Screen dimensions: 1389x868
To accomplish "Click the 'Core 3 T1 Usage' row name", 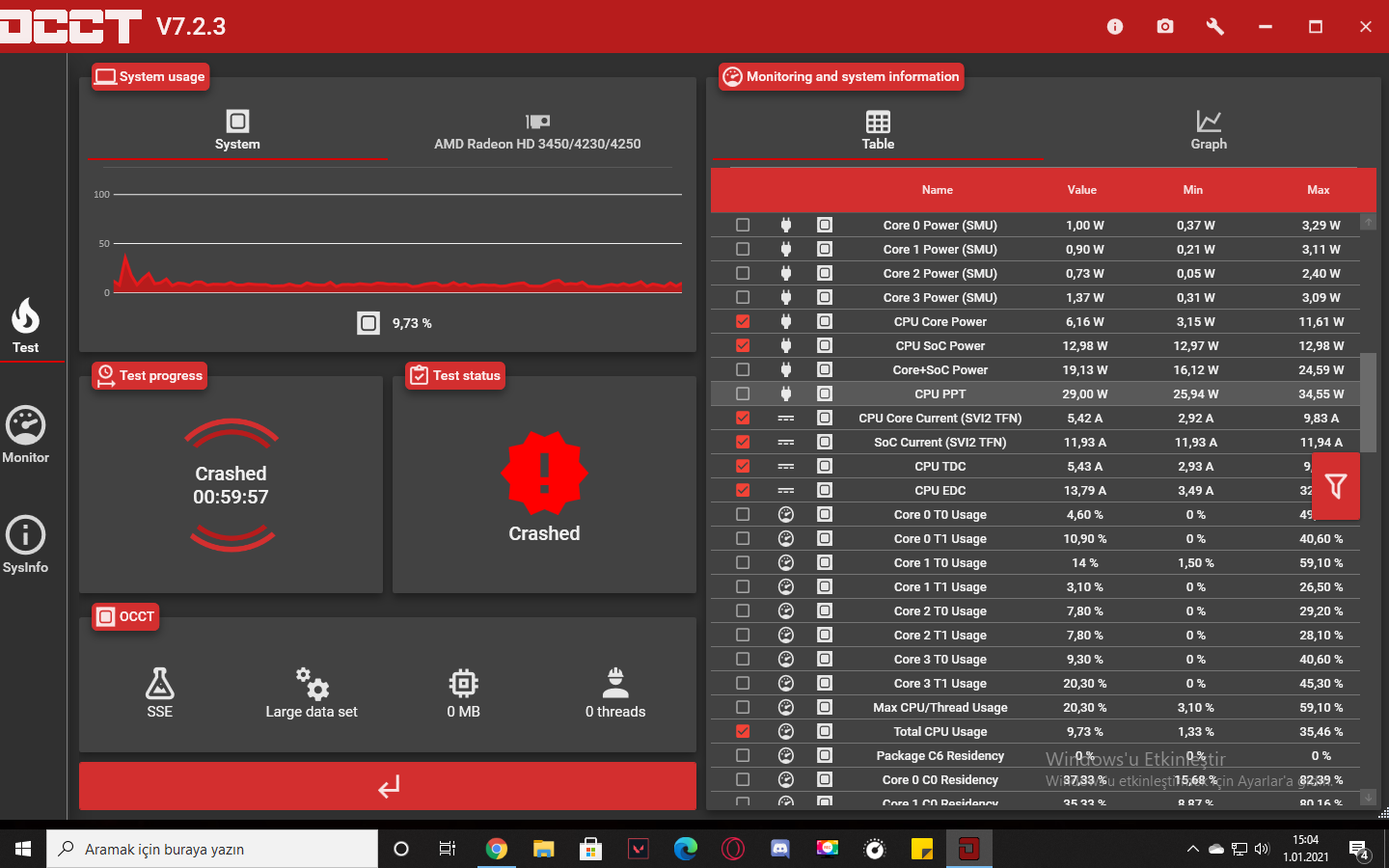I will click(940, 683).
